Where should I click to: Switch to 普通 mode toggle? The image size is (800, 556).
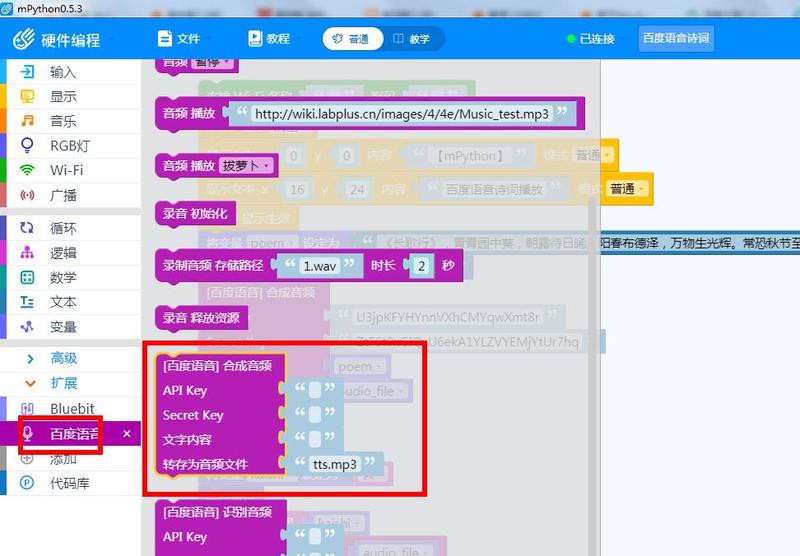[350, 39]
